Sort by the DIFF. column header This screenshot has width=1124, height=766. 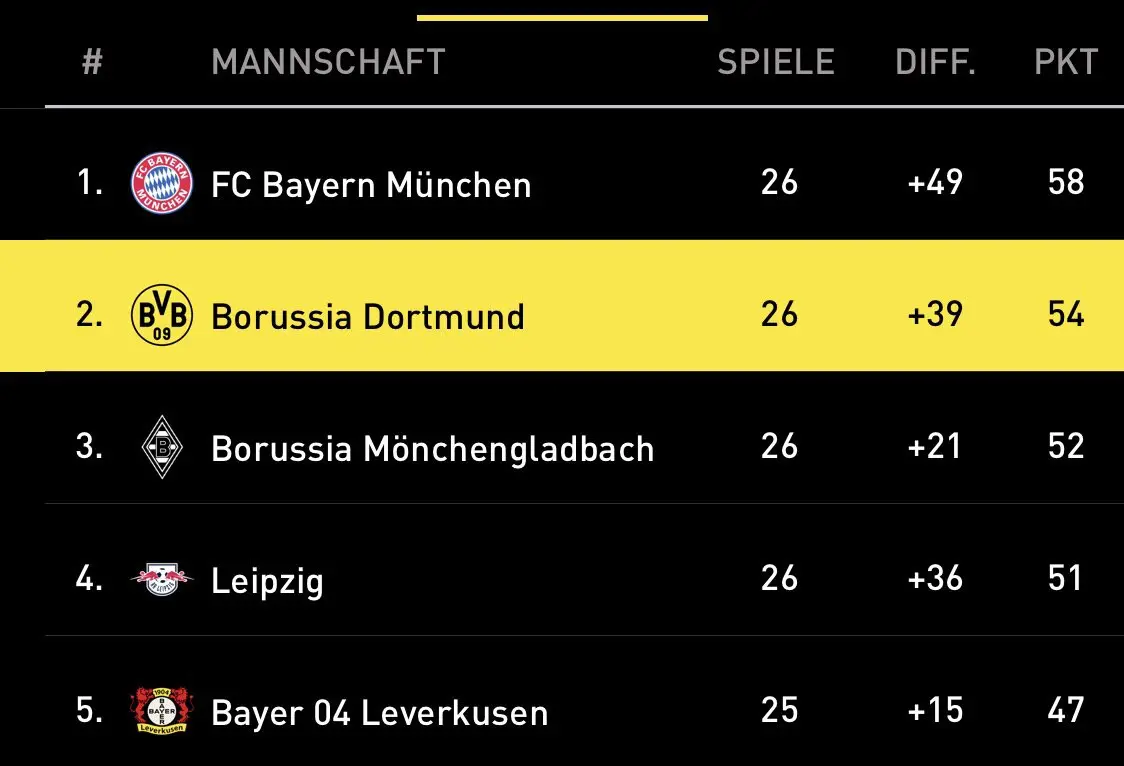pos(935,62)
